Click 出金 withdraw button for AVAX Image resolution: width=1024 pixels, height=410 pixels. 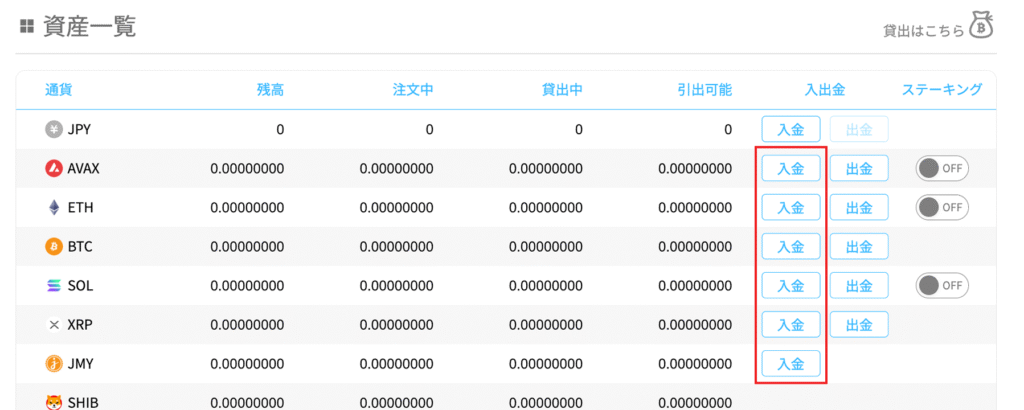(859, 168)
